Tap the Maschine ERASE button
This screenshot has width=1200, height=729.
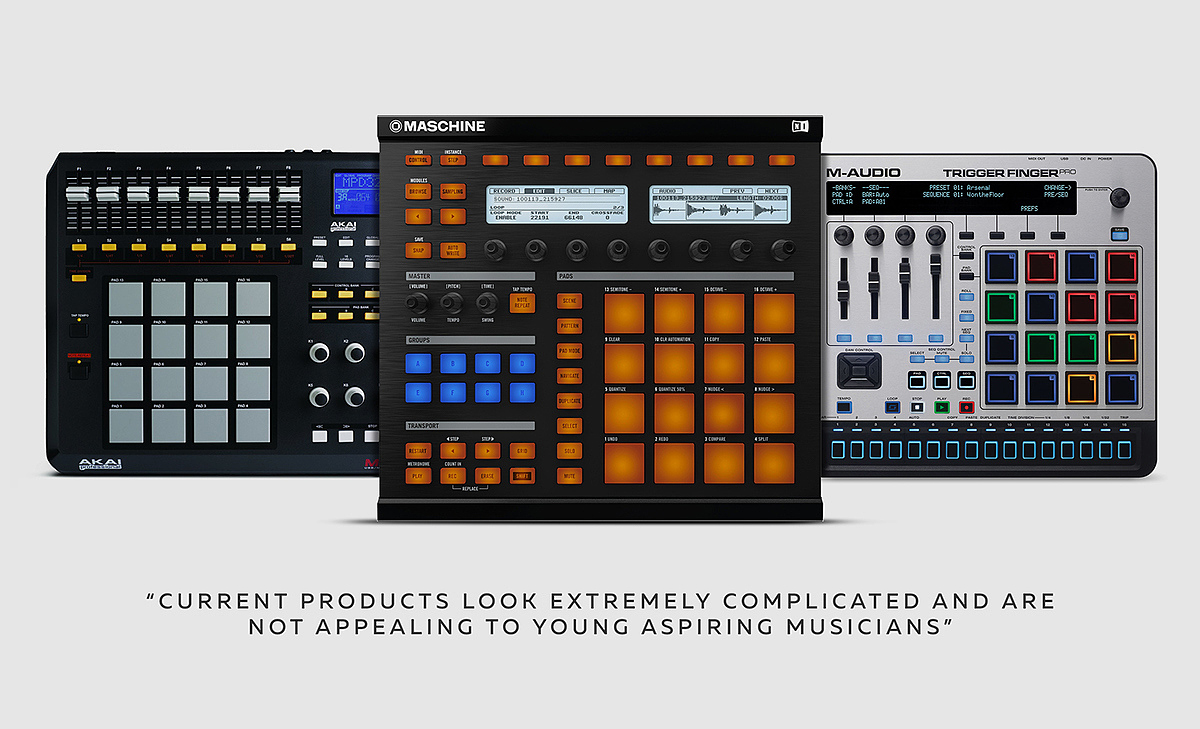pyautogui.click(x=486, y=476)
